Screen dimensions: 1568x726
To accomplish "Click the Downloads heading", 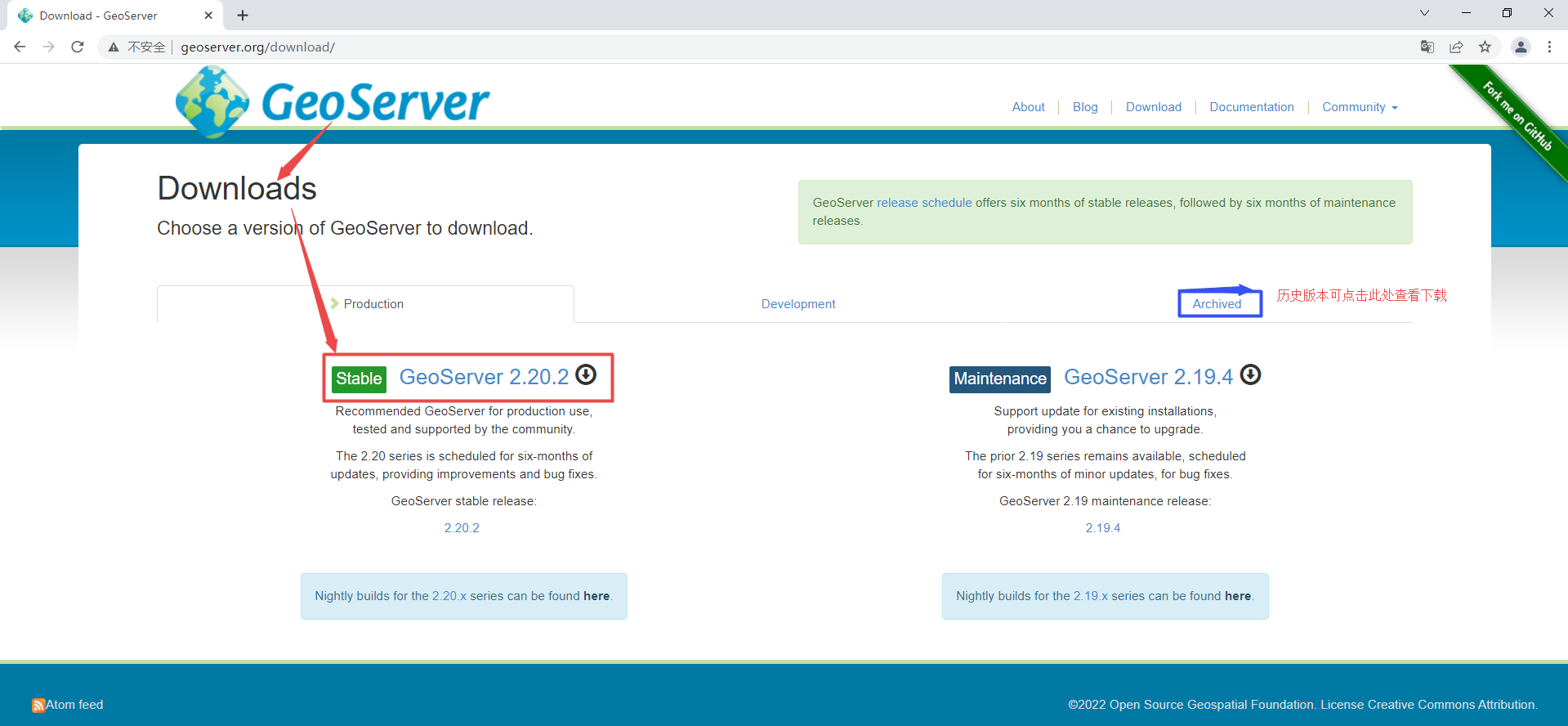I will (x=237, y=189).
